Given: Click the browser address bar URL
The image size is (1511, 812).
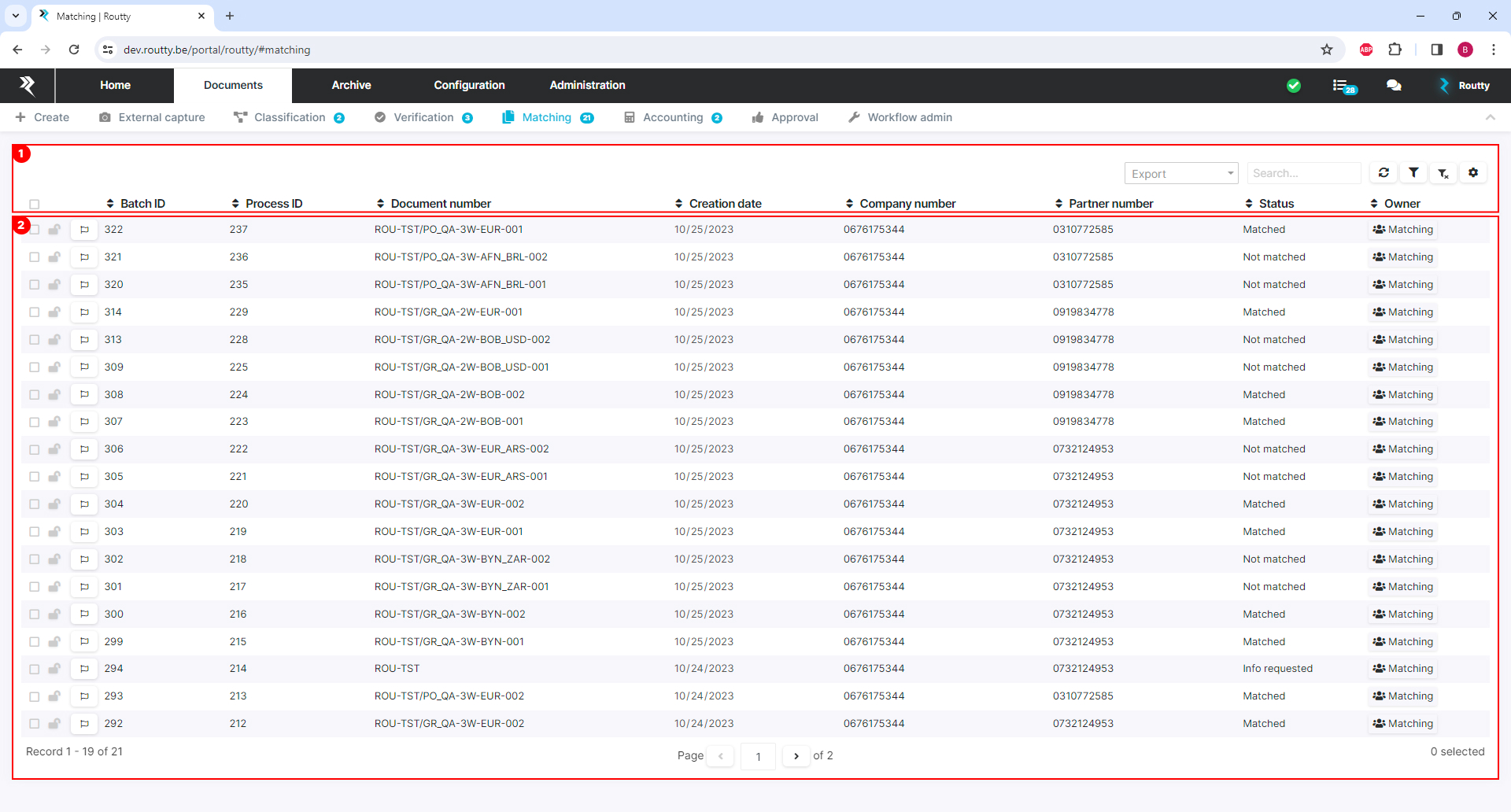Looking at the screenshot, I should pyautogui.click(x=217, y=50).
